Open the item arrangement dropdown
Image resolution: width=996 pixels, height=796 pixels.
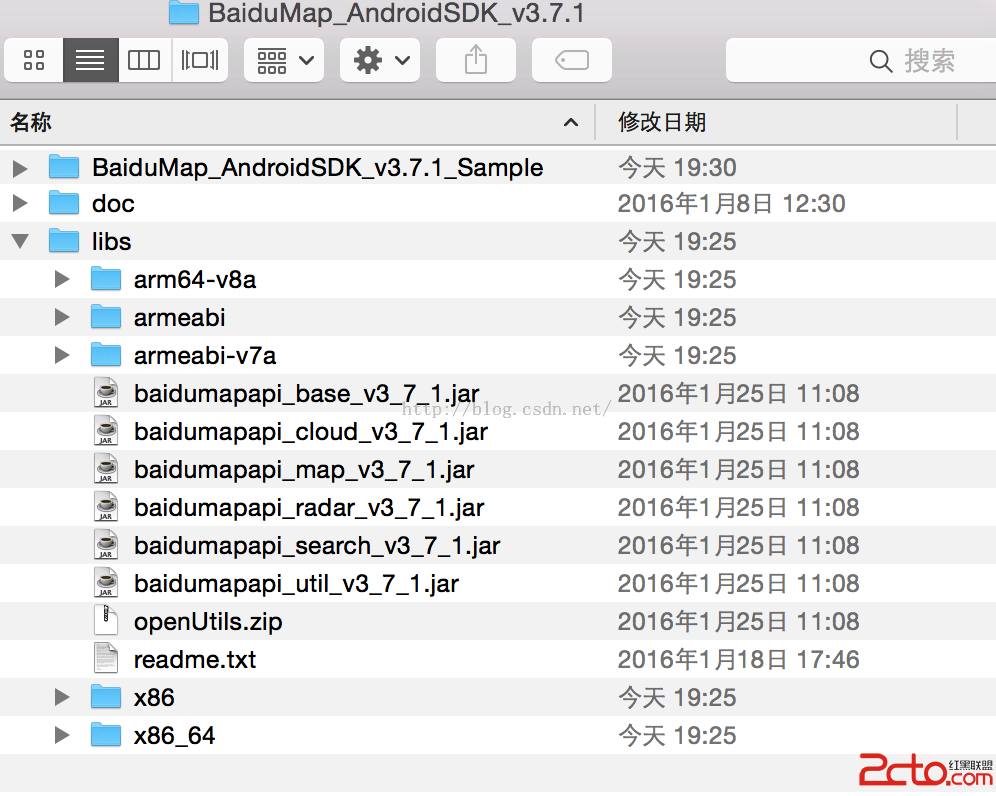coord(284,60)
